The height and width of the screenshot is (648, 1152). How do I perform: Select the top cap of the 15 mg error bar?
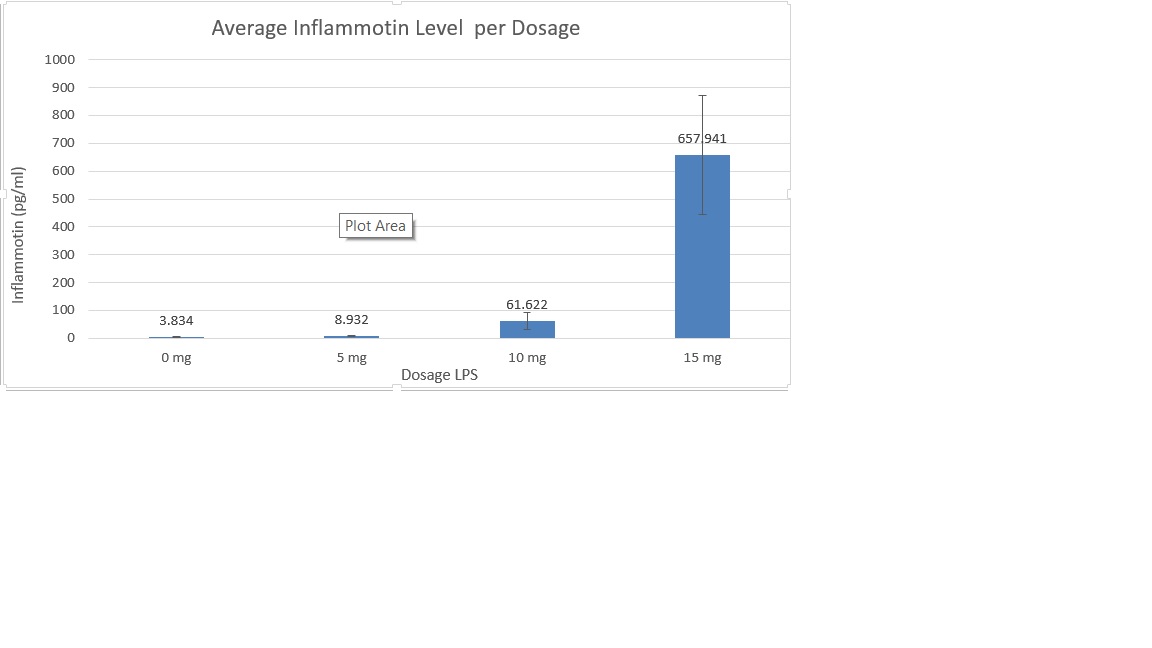coord(702,96)
